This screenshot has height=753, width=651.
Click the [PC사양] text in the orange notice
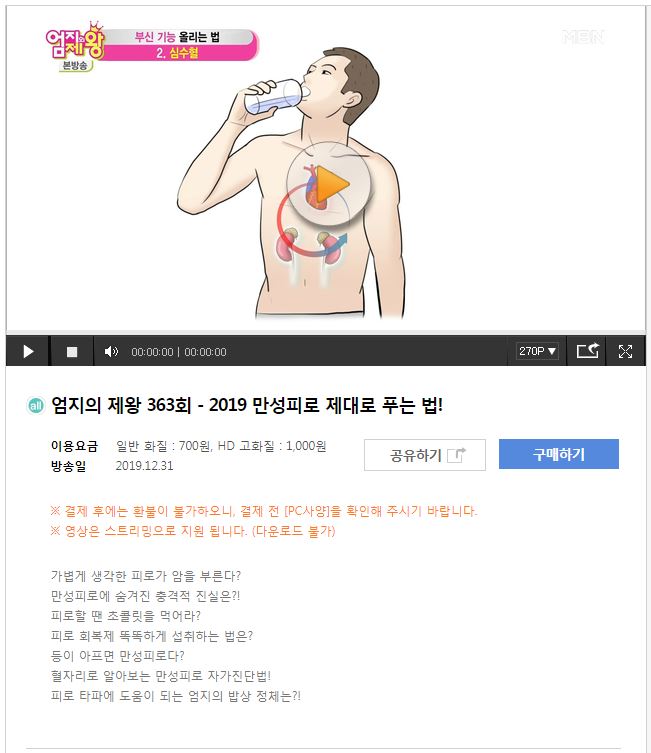307,511
